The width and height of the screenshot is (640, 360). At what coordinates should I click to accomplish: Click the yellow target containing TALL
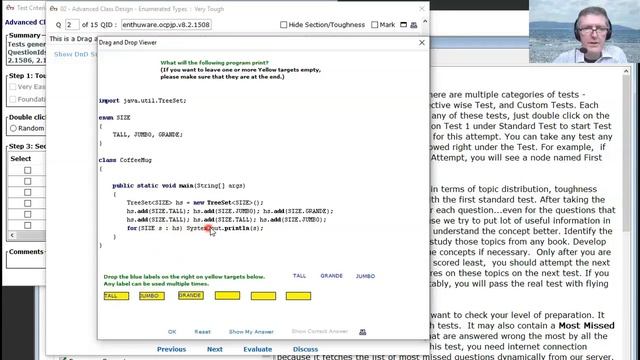point(116,296)
